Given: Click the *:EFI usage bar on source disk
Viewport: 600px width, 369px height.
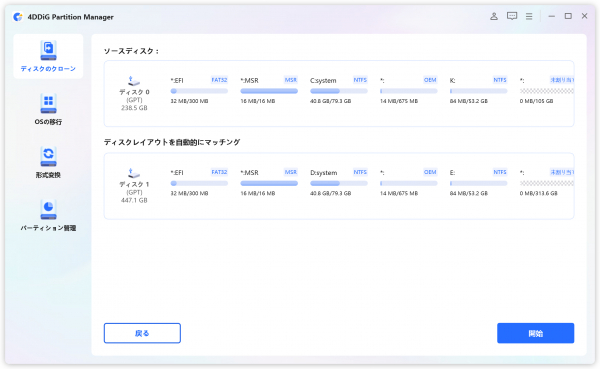Looking at the screenshot, I should [x=199, y=91].
